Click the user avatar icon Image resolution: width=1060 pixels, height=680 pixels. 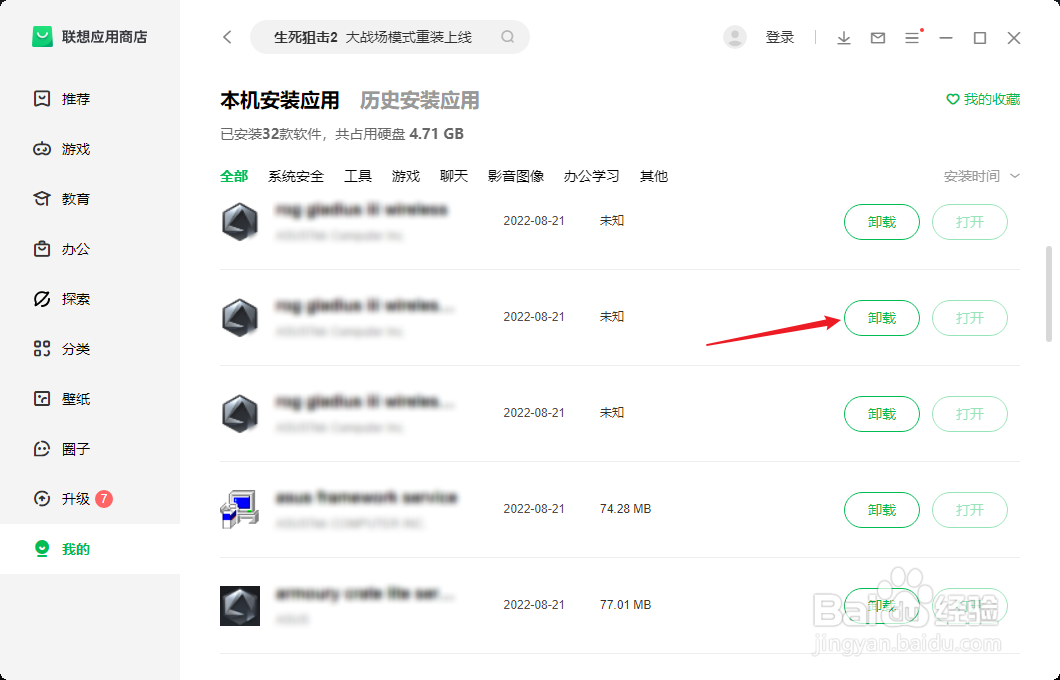tap(735, 37)
